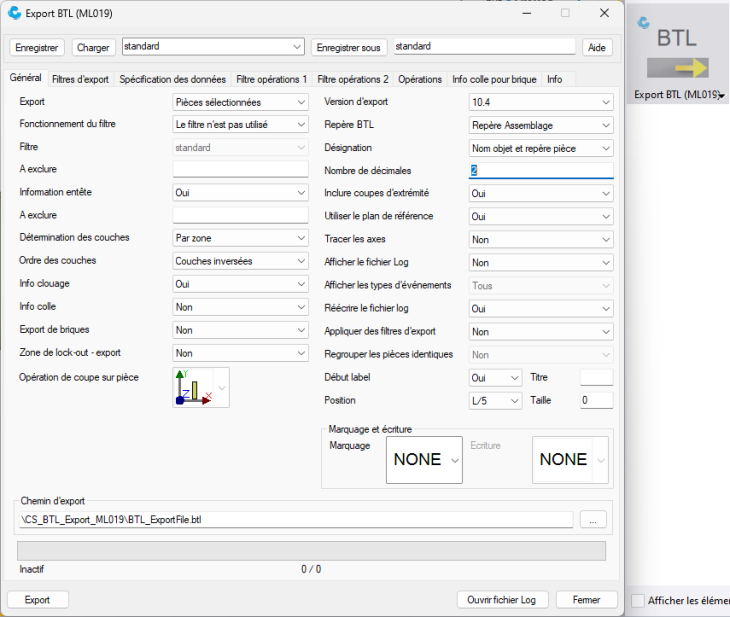
Task: Click the Export BTL arrow icon in ribbon
Action: (x=677, y=68)
